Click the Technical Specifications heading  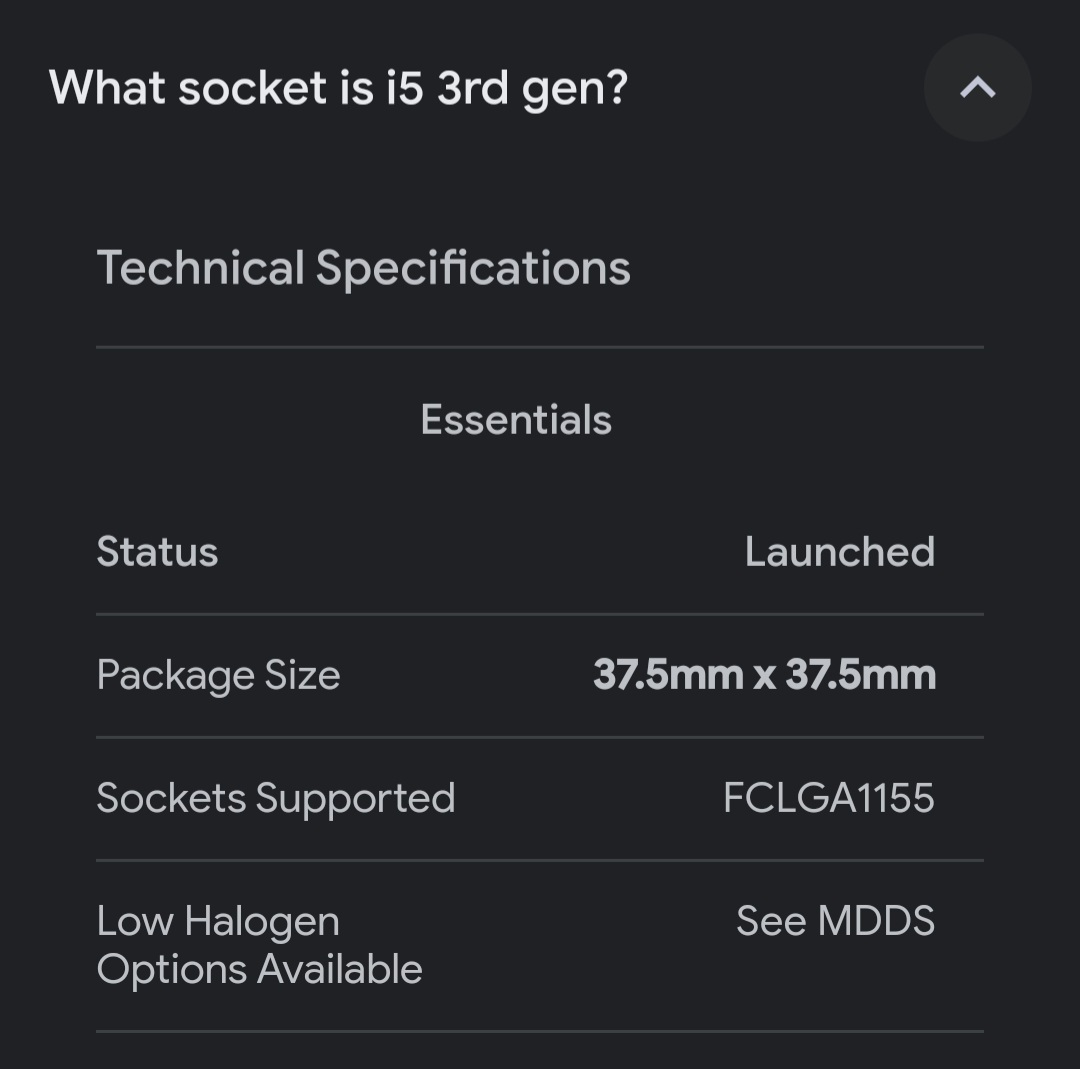(363, 268)
